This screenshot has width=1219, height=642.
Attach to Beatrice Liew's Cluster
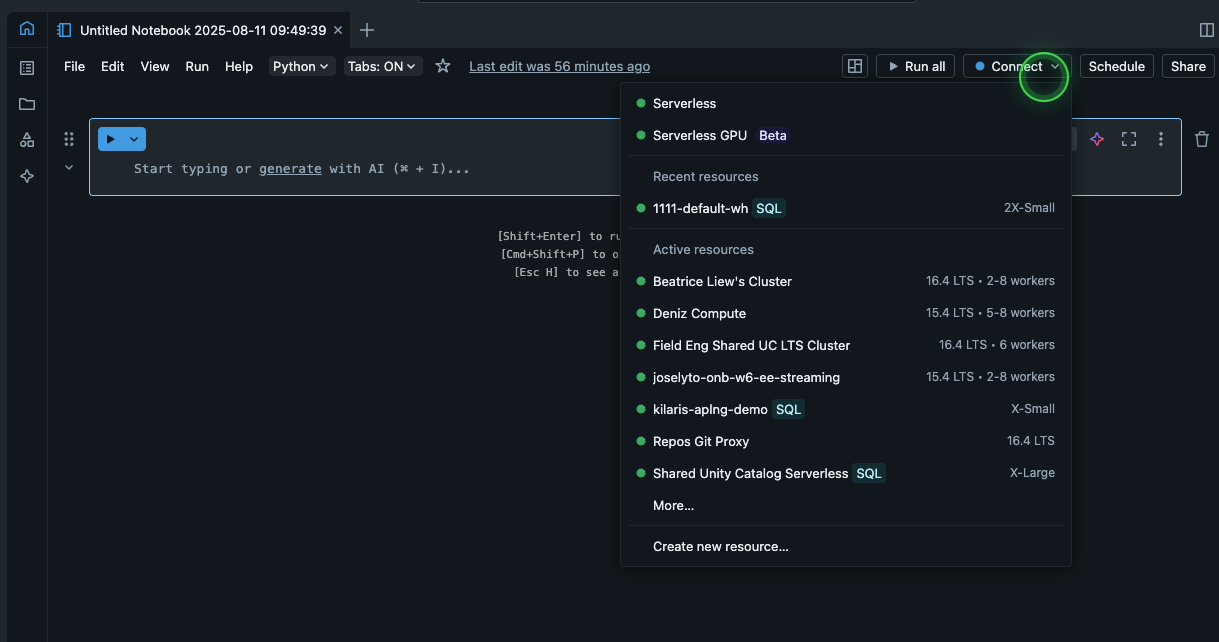(x=846, y=281)
